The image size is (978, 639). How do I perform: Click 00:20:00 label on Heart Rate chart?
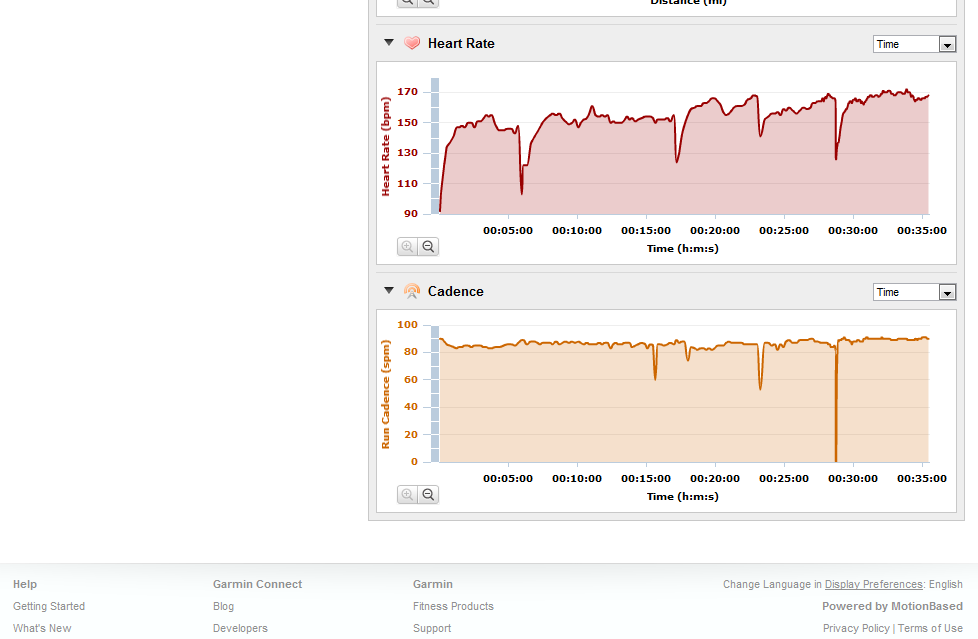click(715, 230)
